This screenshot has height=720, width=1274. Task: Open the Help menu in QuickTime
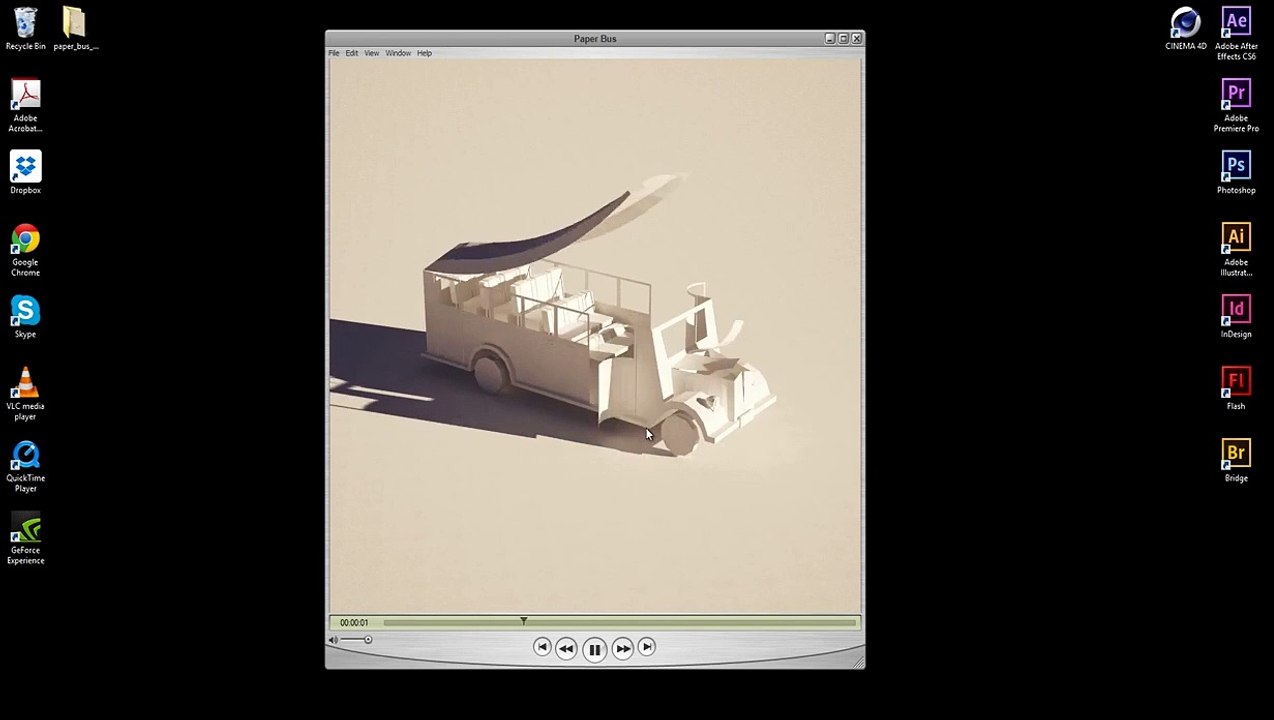click(424, 53)
